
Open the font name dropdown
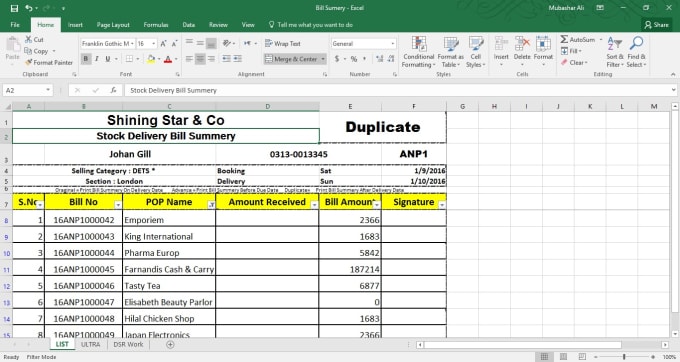coord(132,44)
